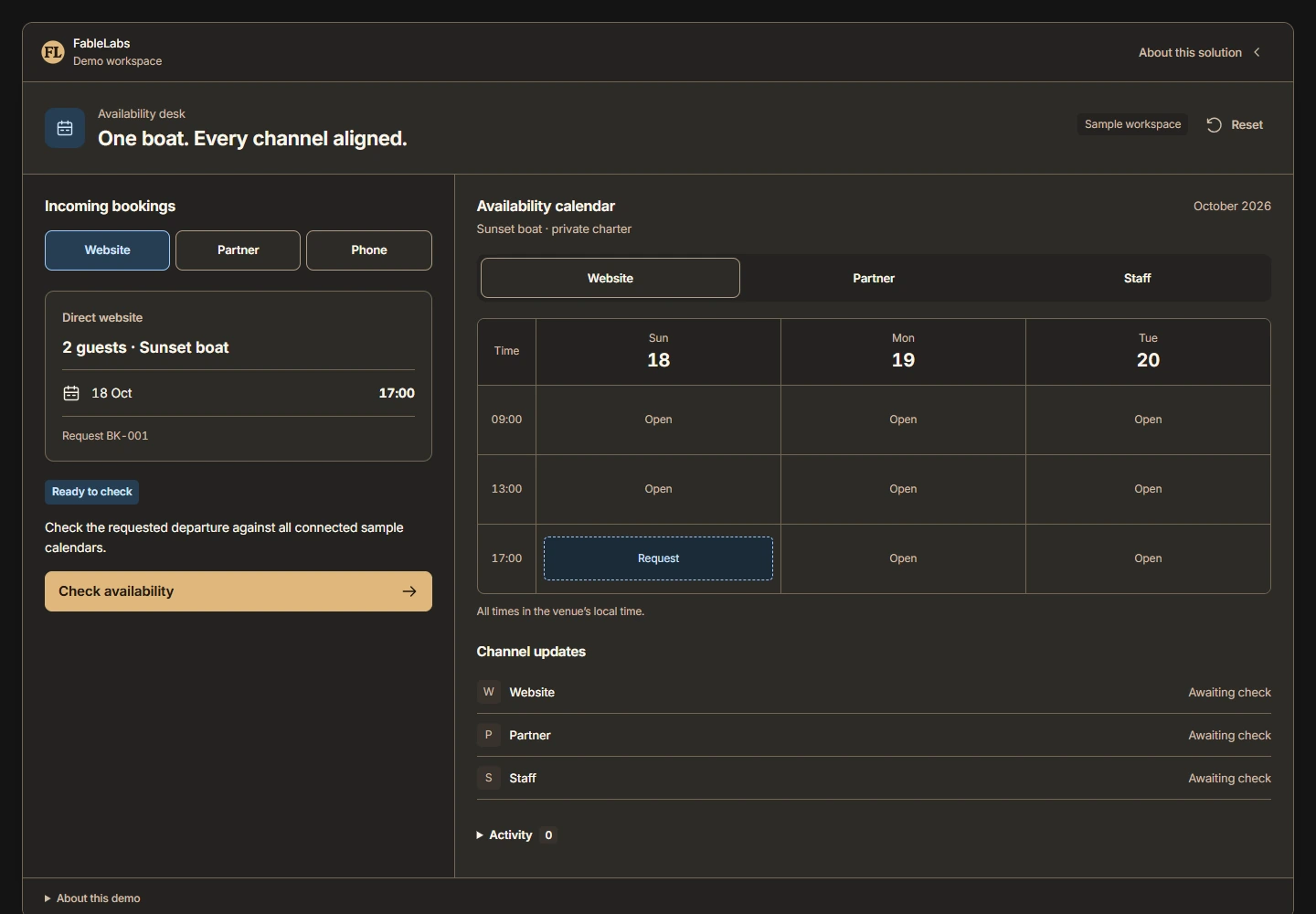Click the Availability desk calendar icon
This screenshot has height=914, width=1316.
coord(65,128)
